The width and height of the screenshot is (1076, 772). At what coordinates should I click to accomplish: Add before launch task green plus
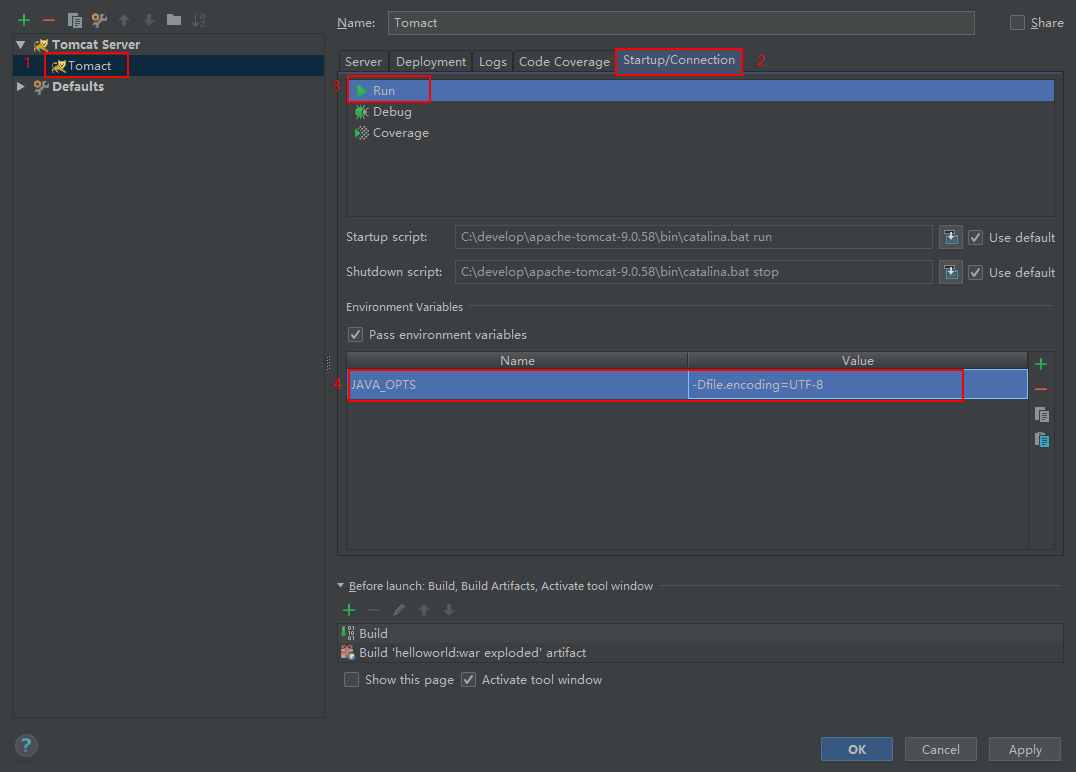tap(349, 610)
